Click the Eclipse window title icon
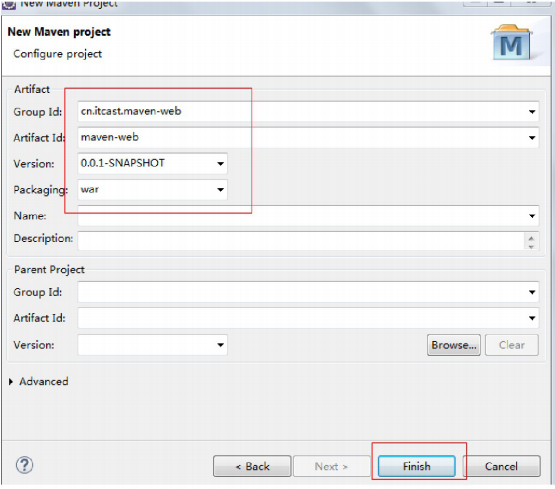555x489 pixels. [x=8, y=4]
